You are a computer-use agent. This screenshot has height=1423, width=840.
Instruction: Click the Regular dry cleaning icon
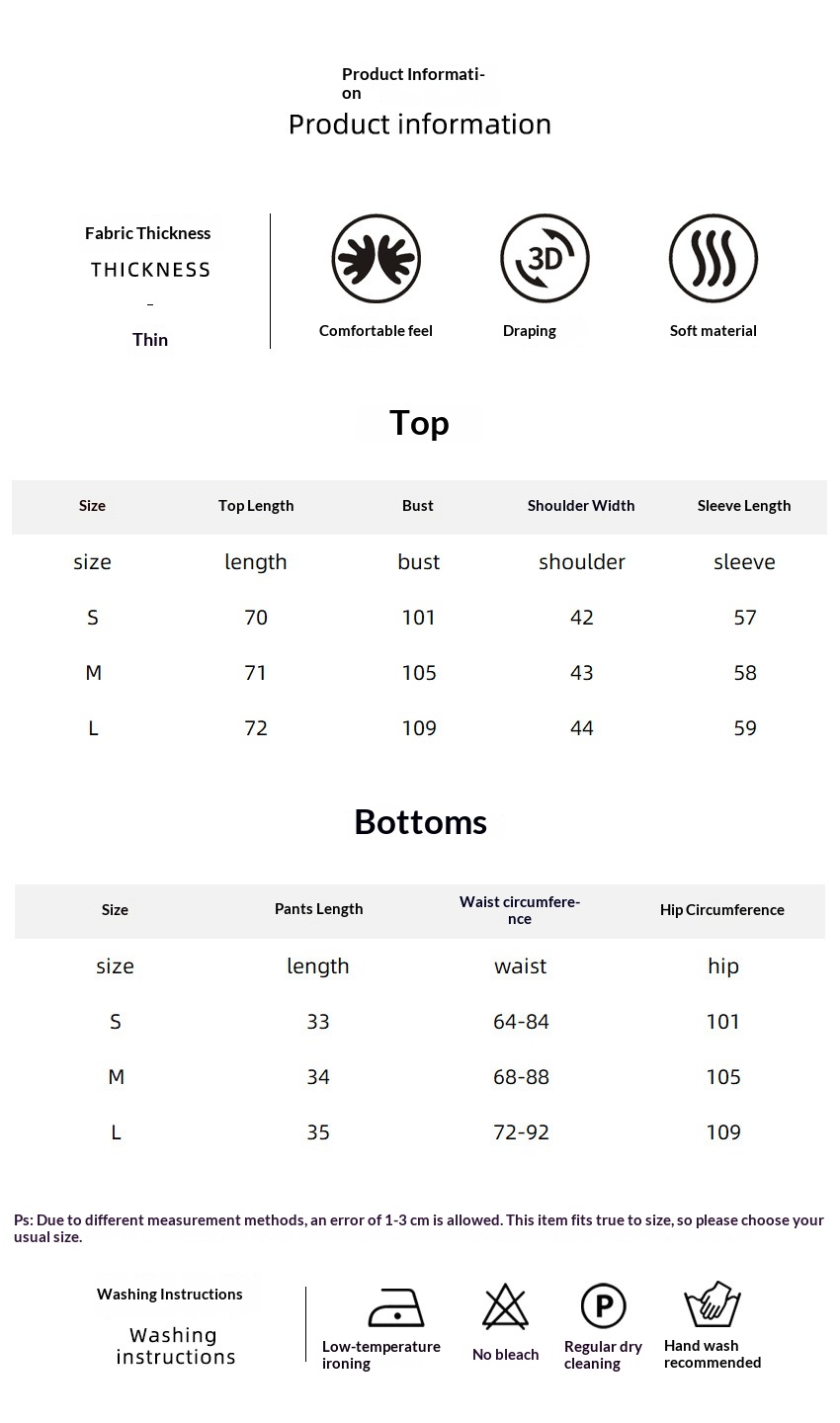click(603, 1306)
